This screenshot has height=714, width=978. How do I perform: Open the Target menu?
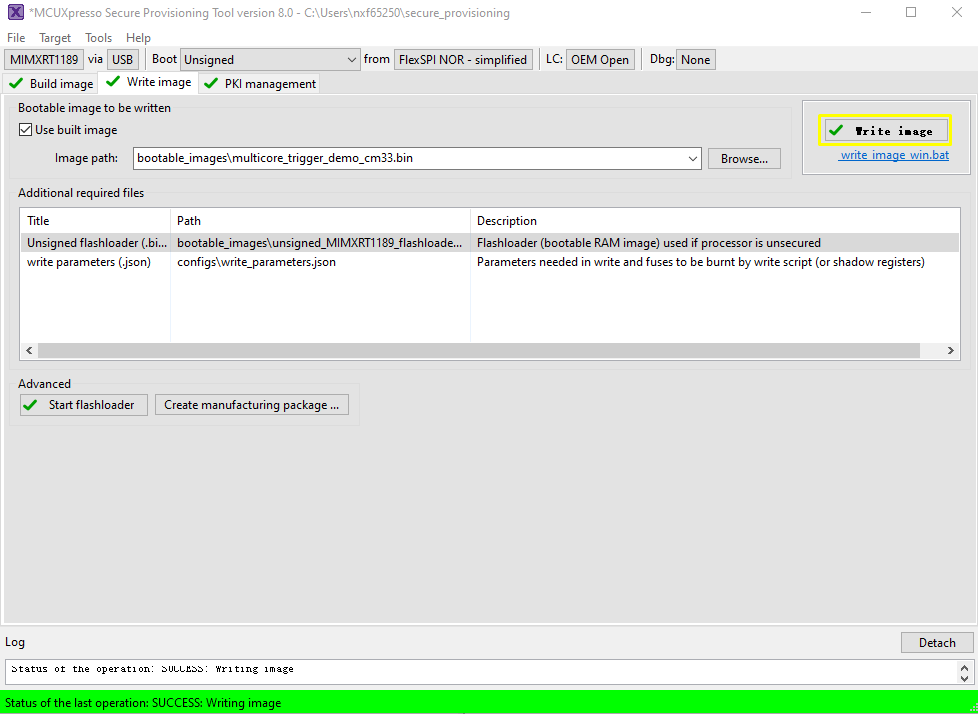pos(55,38)
